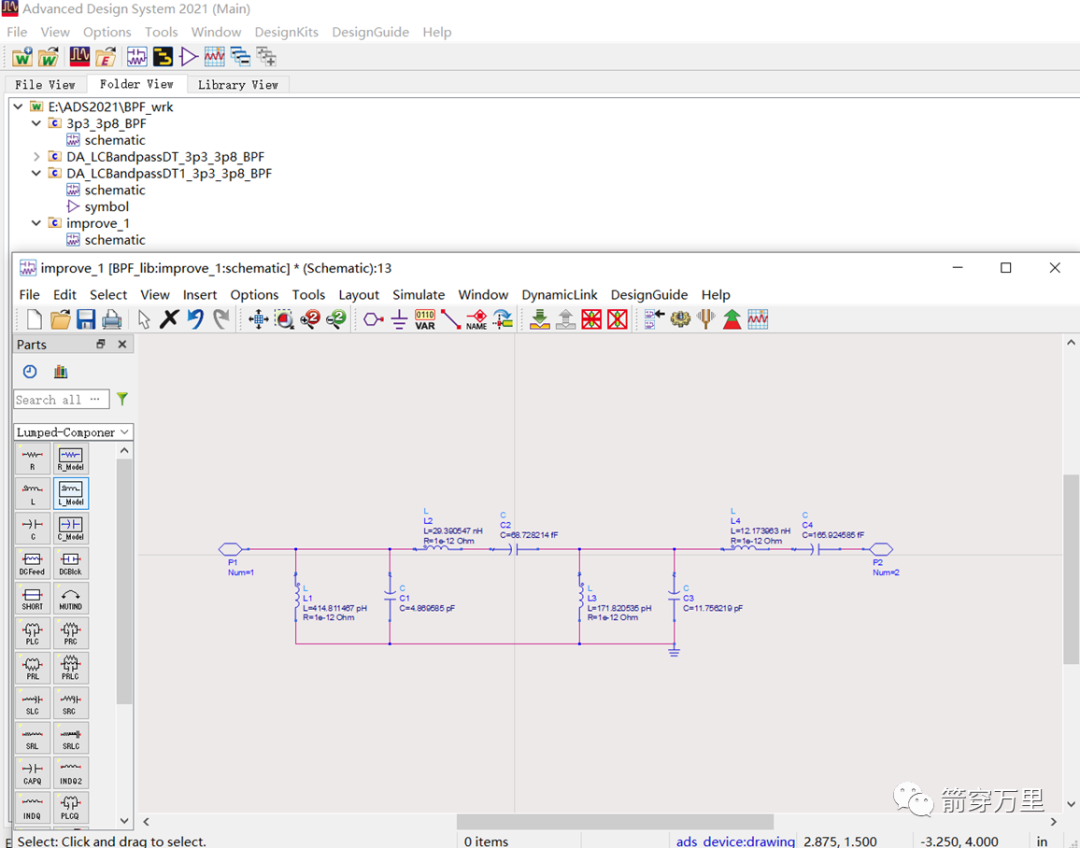The image size is (1080, 848).
Task: Select the PRLC part in palette
Action: point(71,668)
